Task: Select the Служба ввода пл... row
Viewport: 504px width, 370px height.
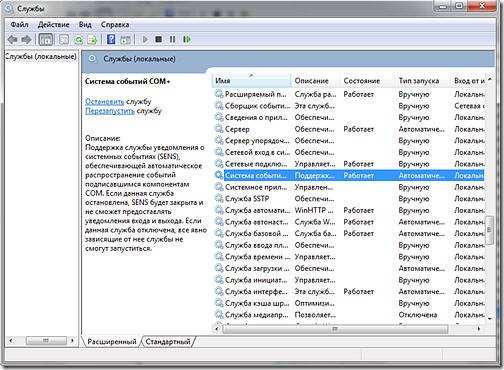Action: coord(349,245)
